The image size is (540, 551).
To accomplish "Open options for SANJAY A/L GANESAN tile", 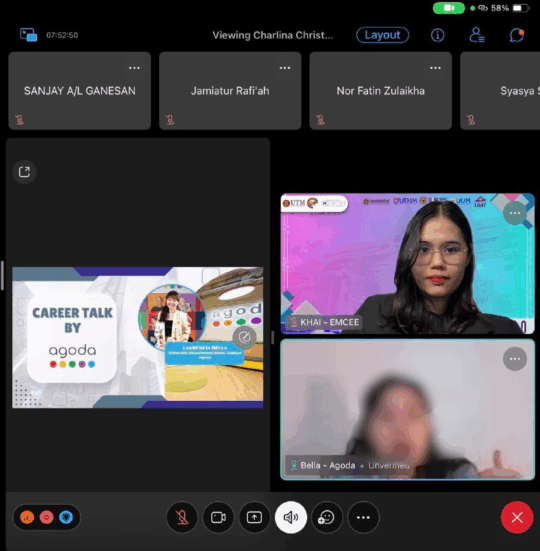I will pyautogui.click(x=134, y=68).
